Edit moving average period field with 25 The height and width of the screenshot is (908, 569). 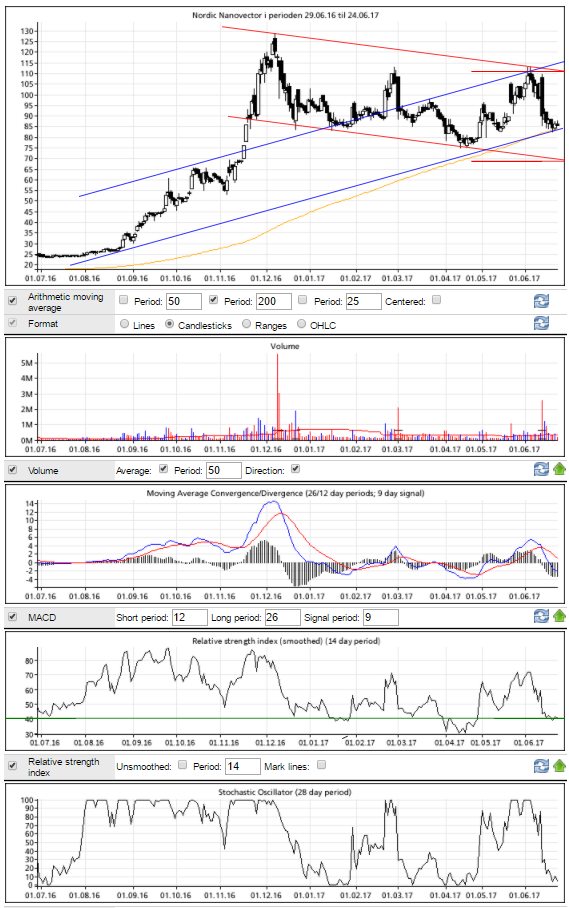point(364,301)
